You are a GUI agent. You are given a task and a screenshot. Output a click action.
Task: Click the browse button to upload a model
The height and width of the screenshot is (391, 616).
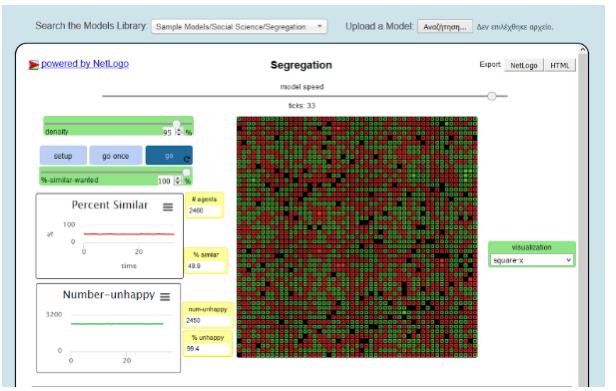[x=445, y=27]
